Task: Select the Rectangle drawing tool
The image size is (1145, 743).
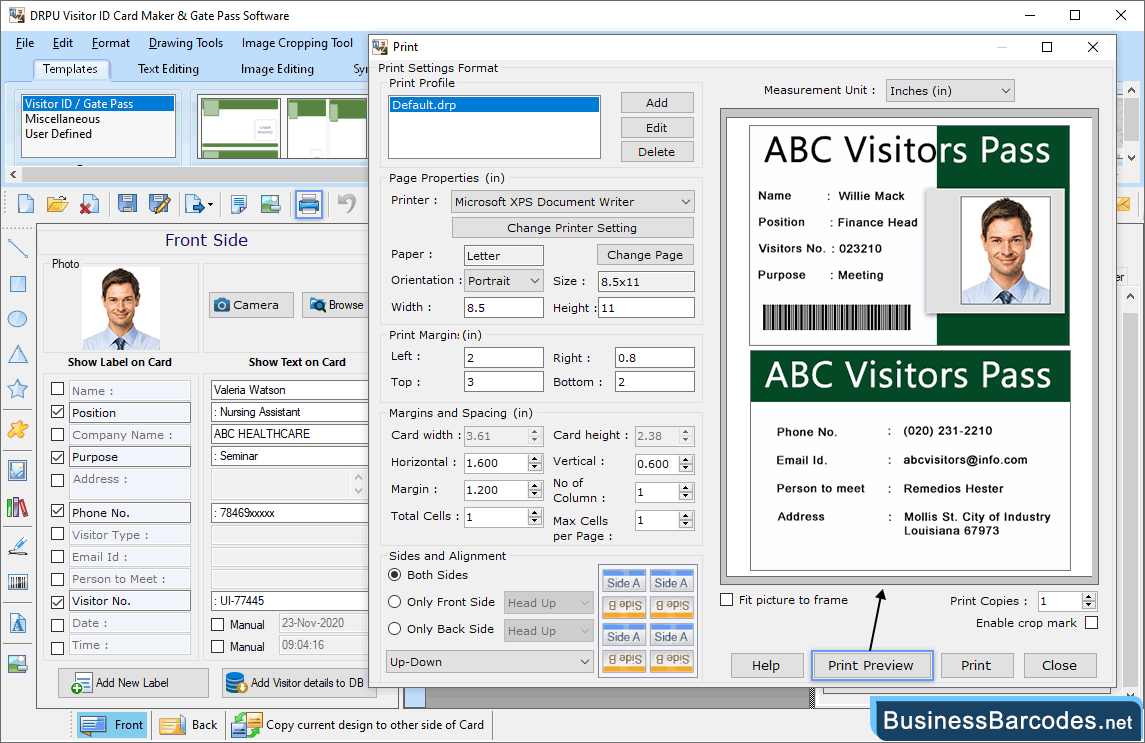Action: click(18, 283)
